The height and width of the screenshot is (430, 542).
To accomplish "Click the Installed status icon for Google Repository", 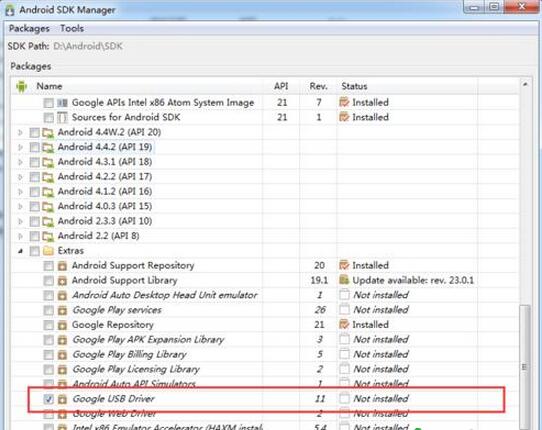I will point(344,325).
